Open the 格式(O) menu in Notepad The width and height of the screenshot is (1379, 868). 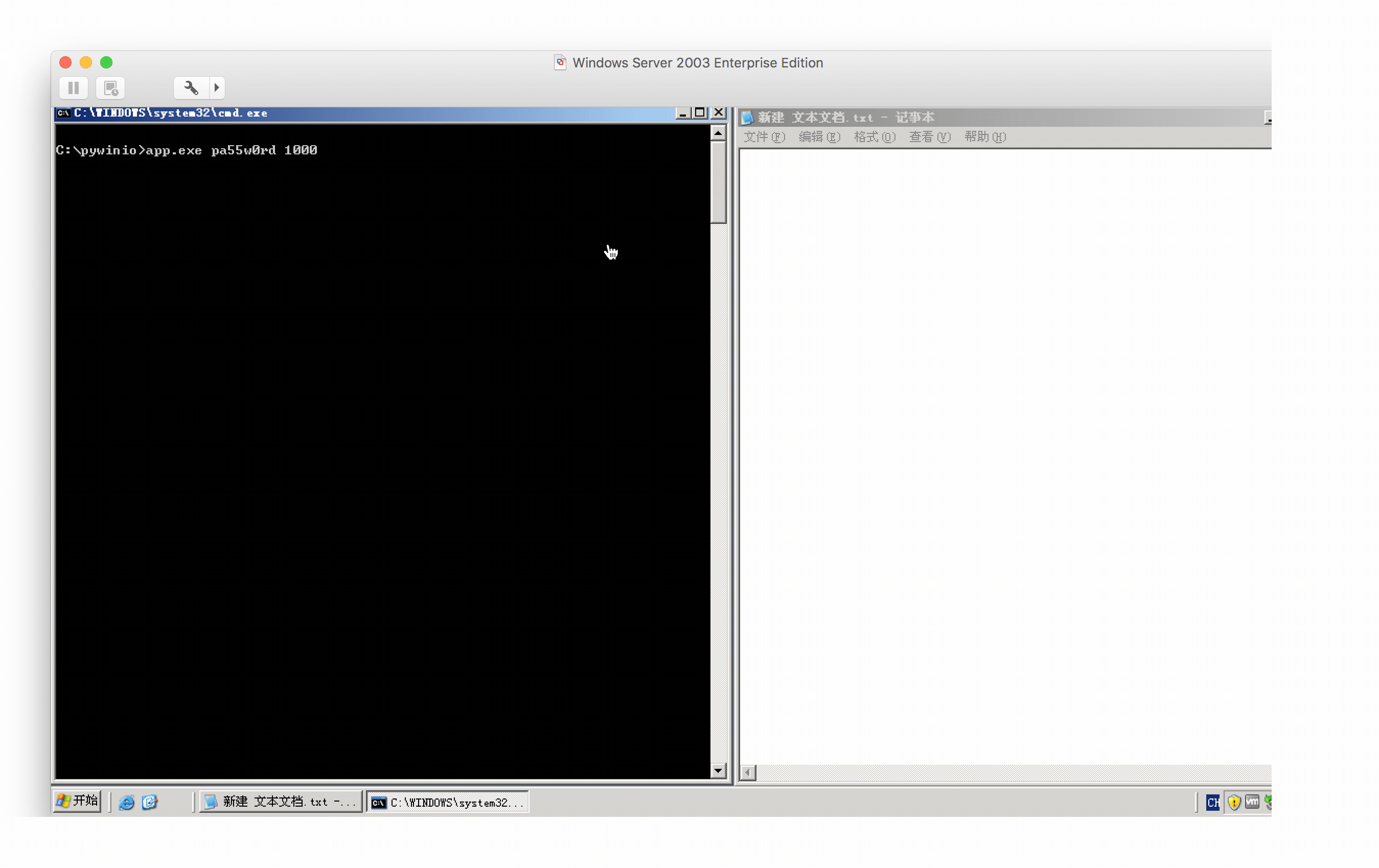click(875, 137)
